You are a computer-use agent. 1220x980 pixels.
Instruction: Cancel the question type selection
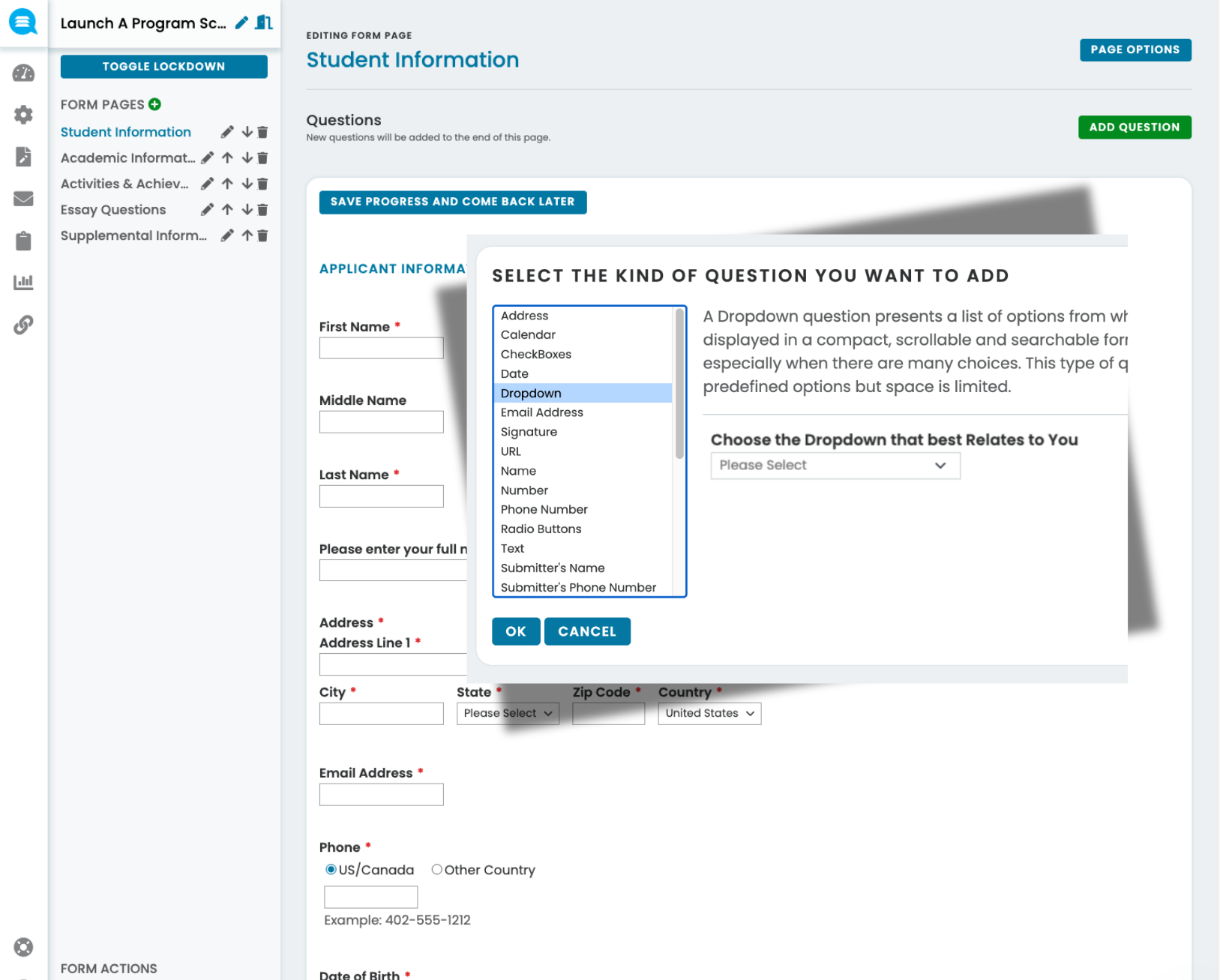tap(587, 631)
